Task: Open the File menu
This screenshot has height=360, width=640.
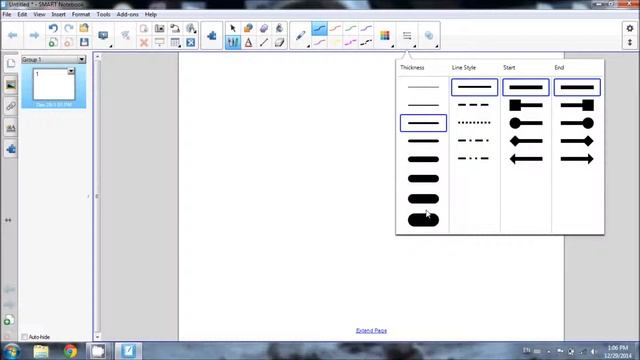Action: [x=7, y=14]
